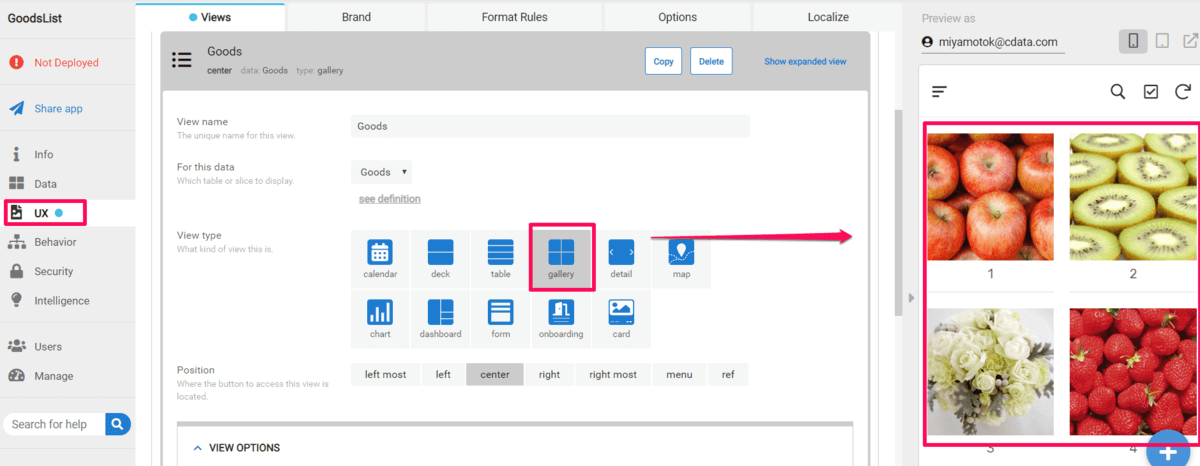This screenshot has height=466, width=1200.
Task: Click the help search magnifier button
Action: 118,424
